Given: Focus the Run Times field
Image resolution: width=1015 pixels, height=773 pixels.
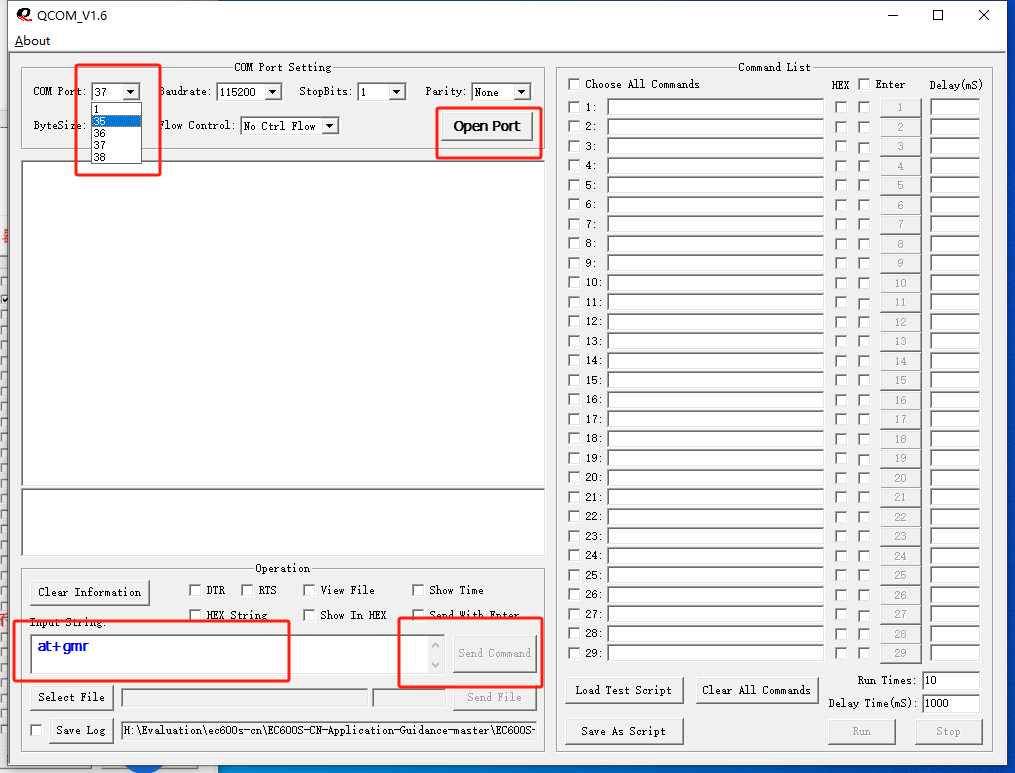Looking at the screenshot, I should pos(951,680).
